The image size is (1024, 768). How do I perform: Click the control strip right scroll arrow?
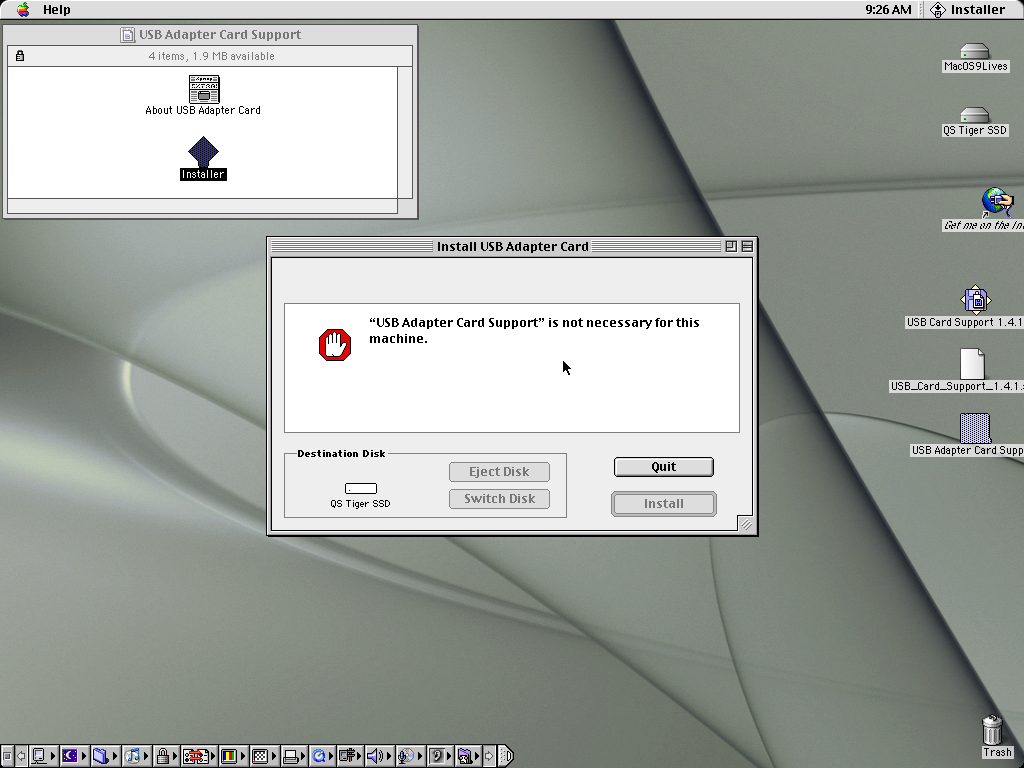click(489, 756)
